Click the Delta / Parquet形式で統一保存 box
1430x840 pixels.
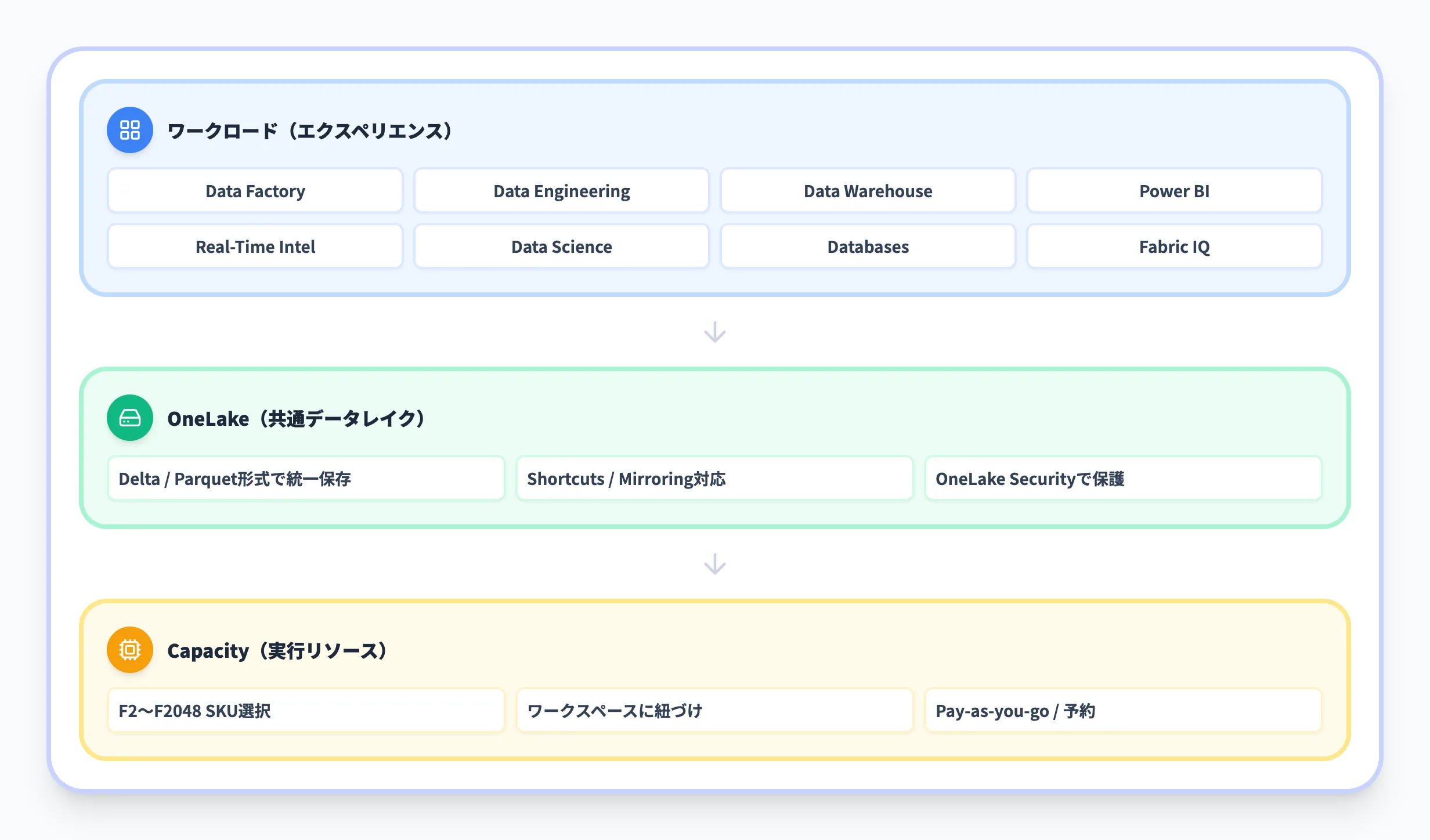306,478
